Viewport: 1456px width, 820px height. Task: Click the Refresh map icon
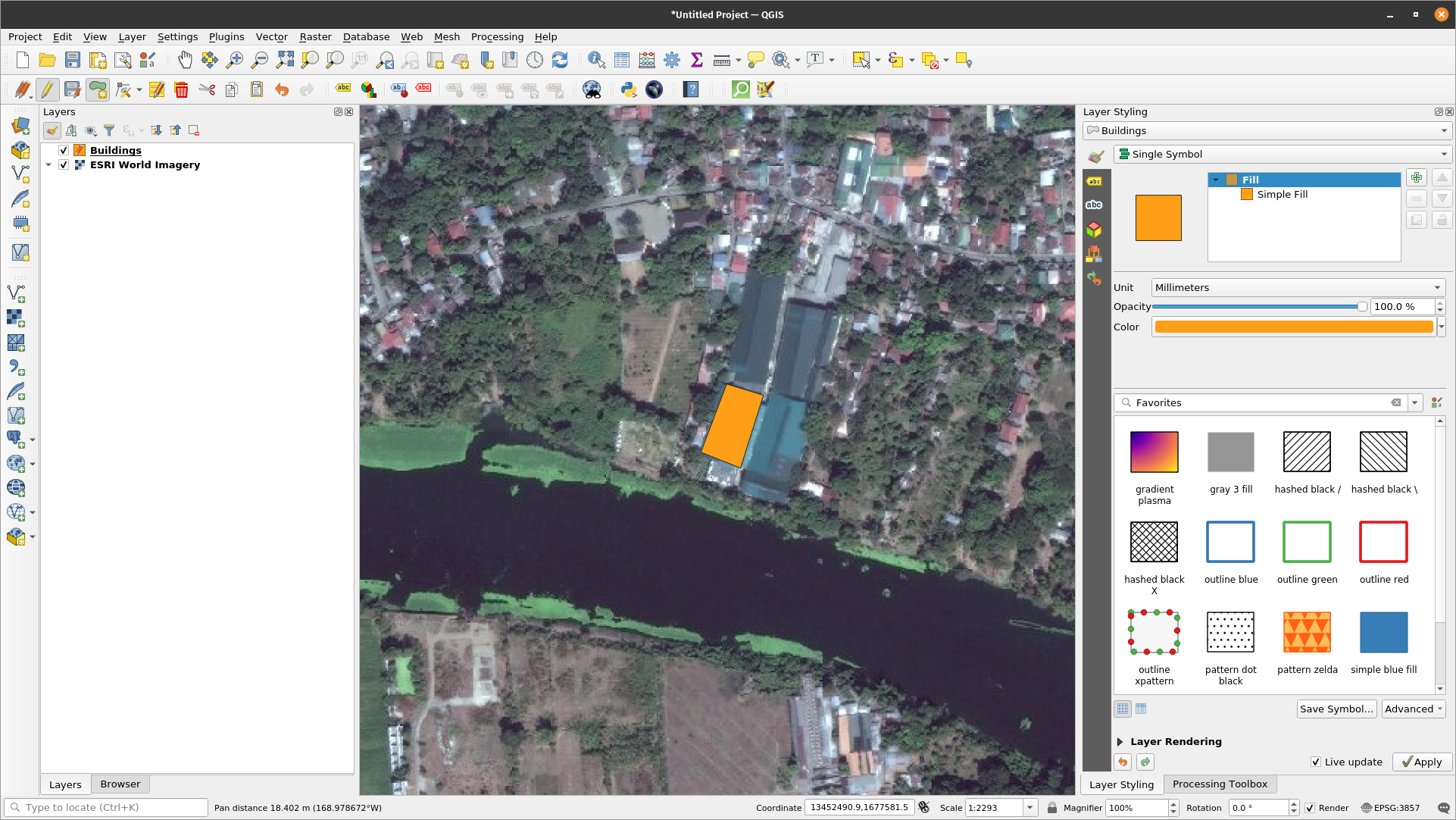click(x=560, y=61)
